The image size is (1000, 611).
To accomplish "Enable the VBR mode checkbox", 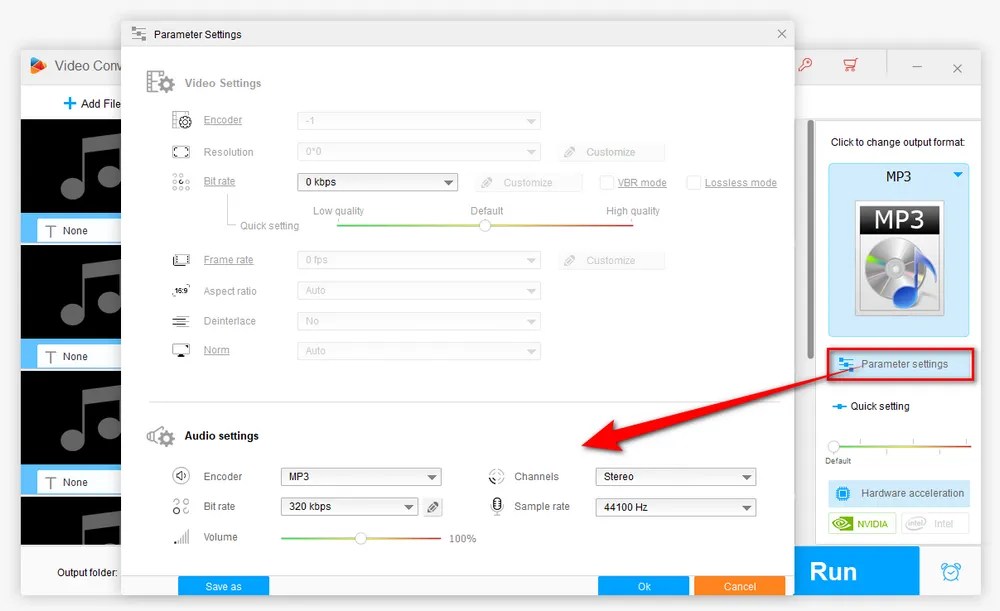I will point(607,182).
